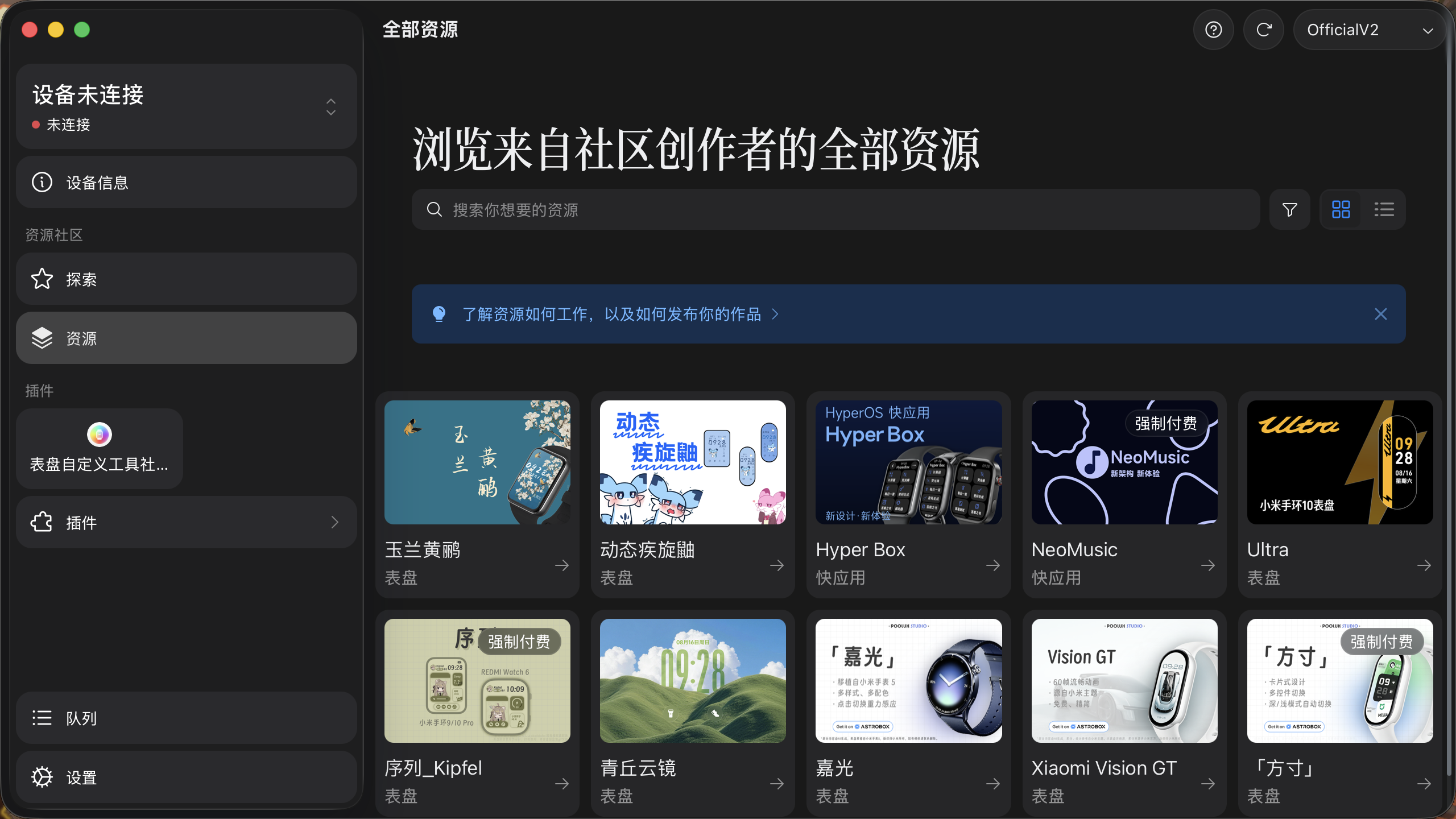Viewport: 1456px width, 819px height.
Task: Click the layers icon beside 资源
Action: [42, 338]
